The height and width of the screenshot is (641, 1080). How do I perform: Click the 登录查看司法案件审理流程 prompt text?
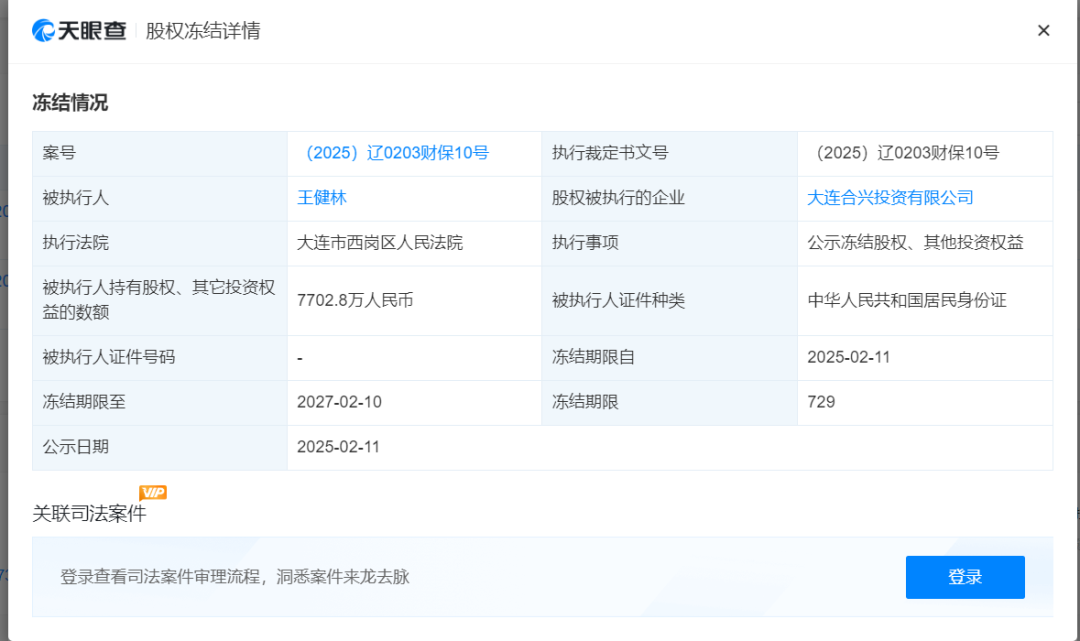(235, 577)
